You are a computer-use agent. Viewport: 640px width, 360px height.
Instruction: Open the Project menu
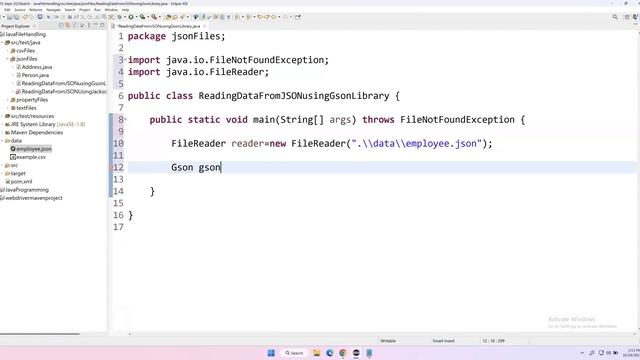84,10
